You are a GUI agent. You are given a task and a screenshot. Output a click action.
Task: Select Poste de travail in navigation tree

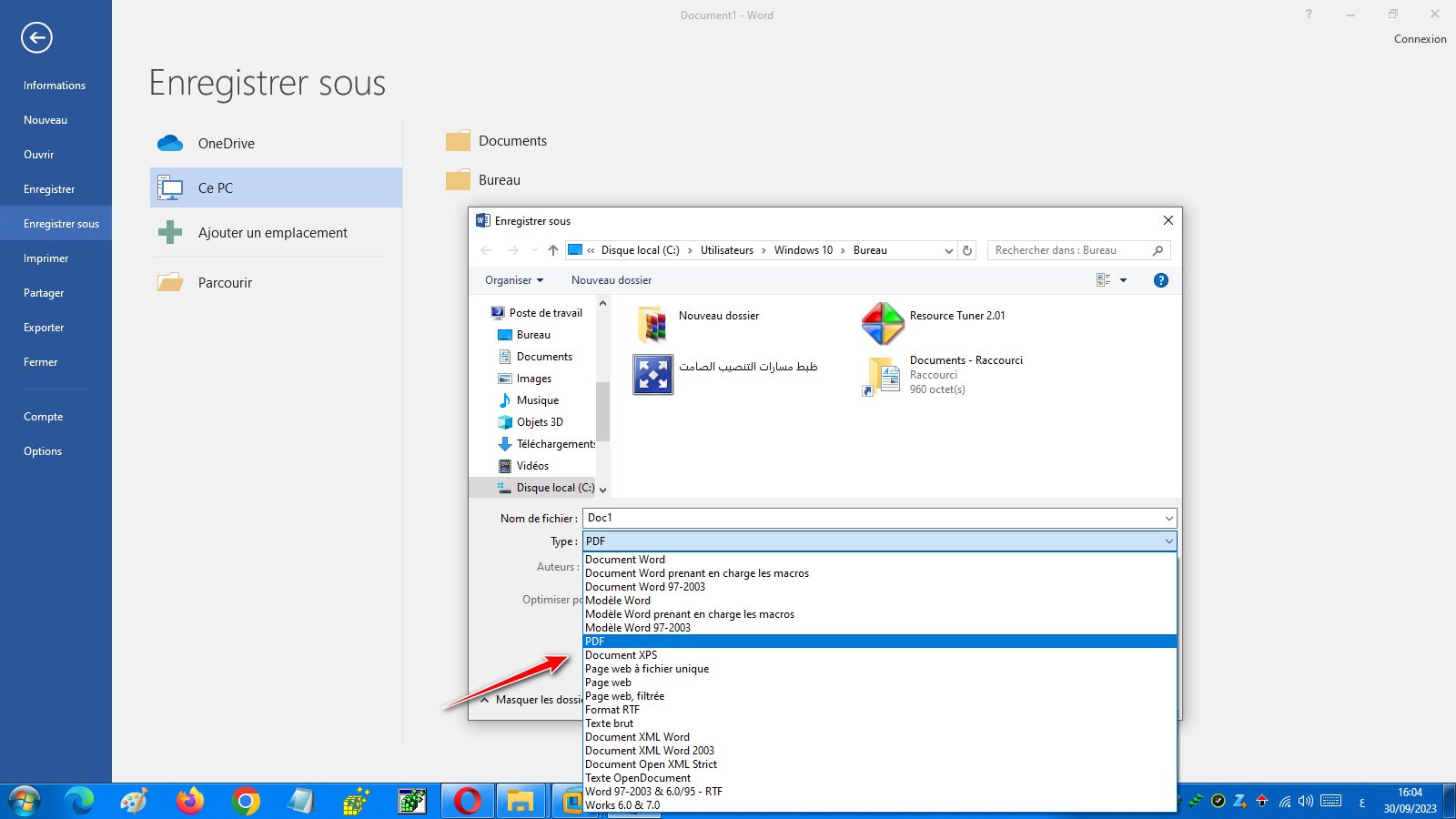537,313
